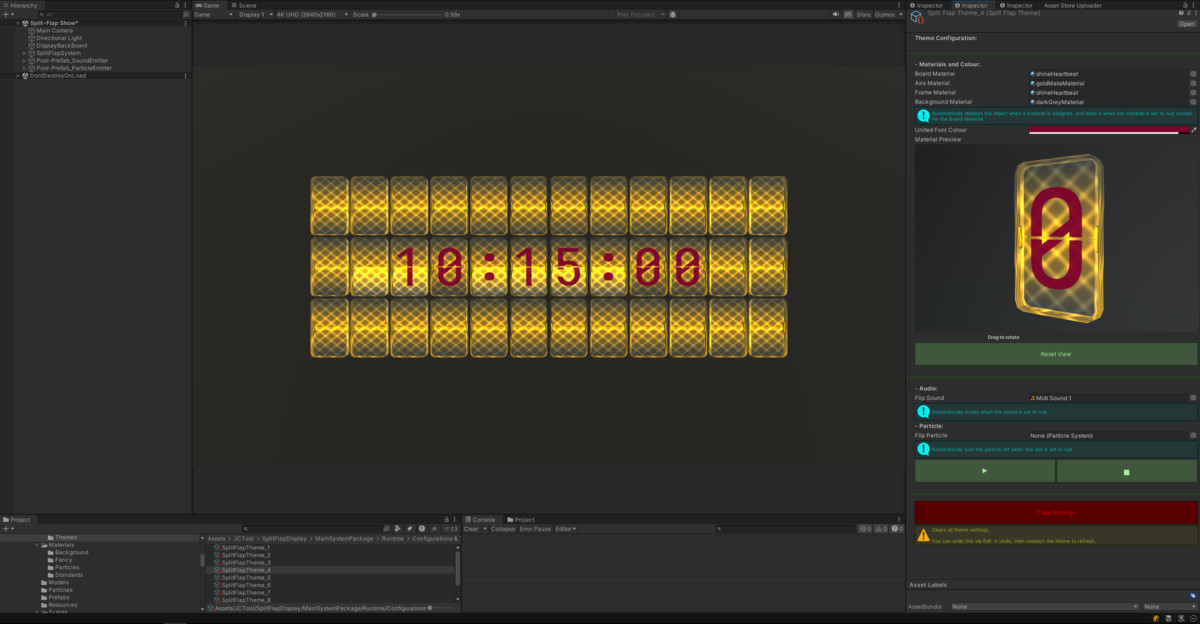The height and width of the screenshot is (624, 1200).
Task: Pick object for Flip Sound field
Action: coord(1193,398)
